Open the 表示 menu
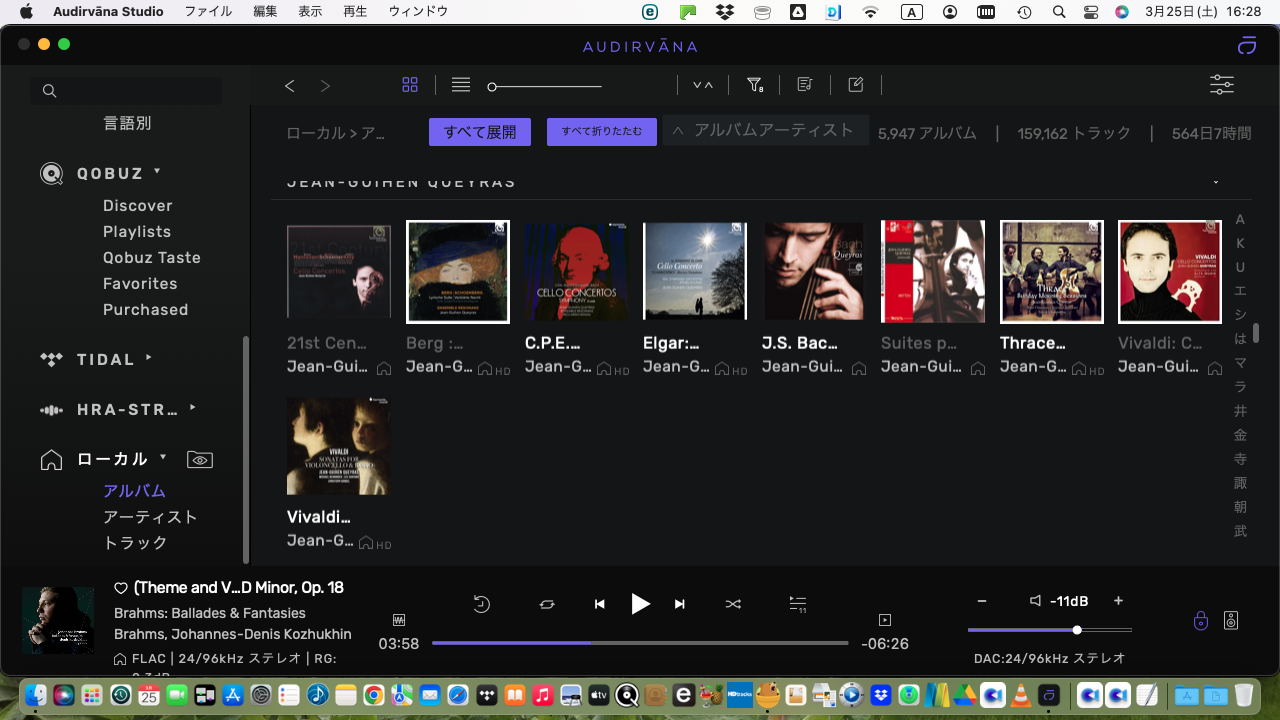Image resolution: width=1280 pixels, height=720 pixels. 310,12
